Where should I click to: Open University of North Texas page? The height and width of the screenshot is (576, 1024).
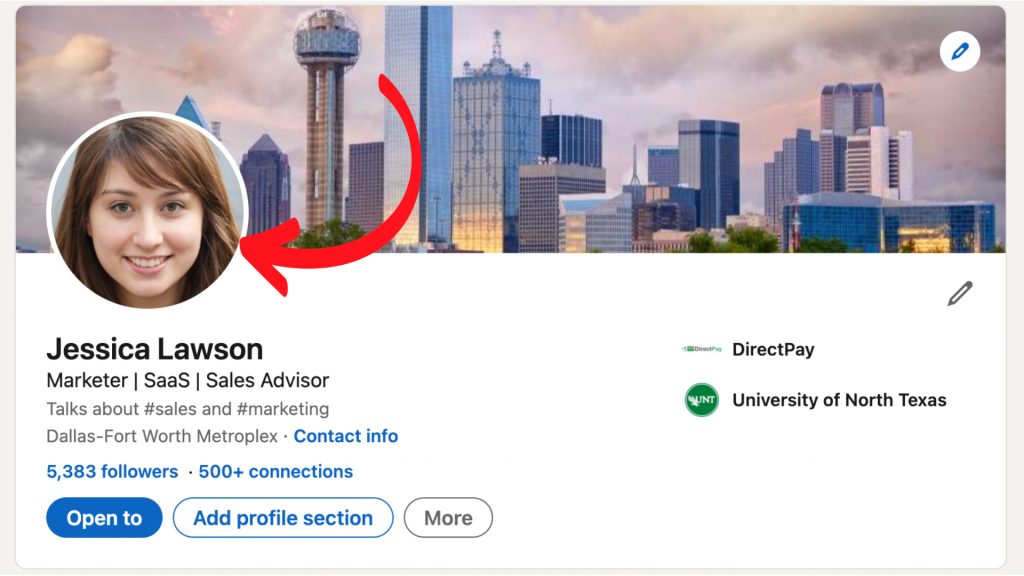coord(839,400)
